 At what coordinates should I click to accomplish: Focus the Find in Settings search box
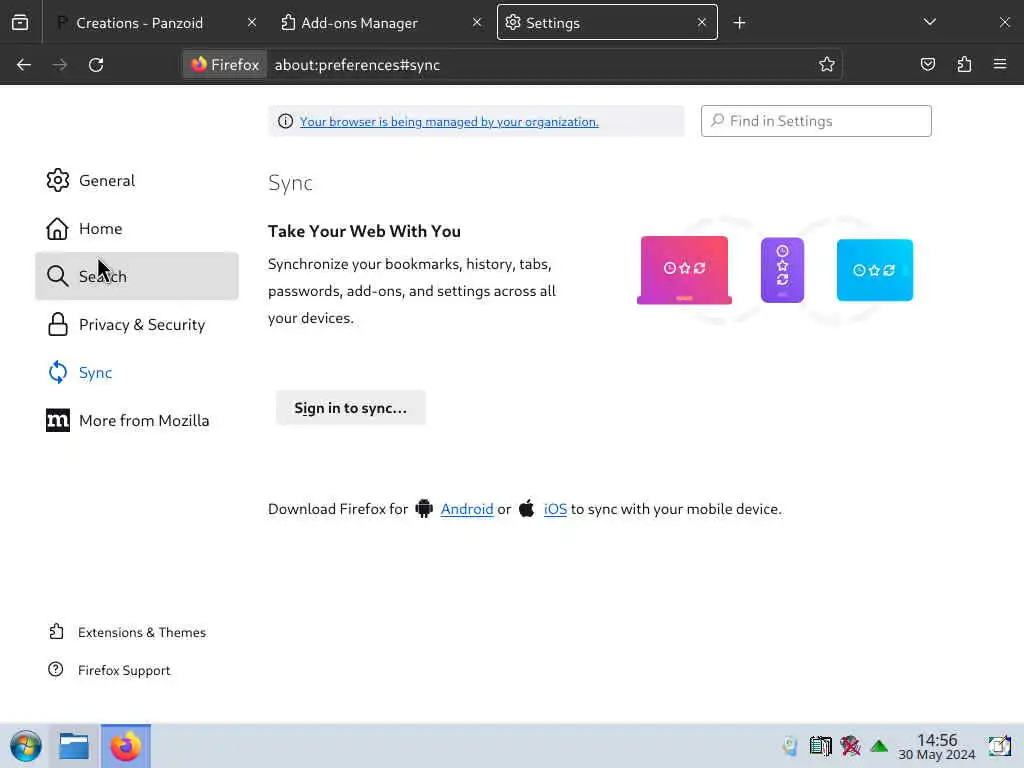816,121
